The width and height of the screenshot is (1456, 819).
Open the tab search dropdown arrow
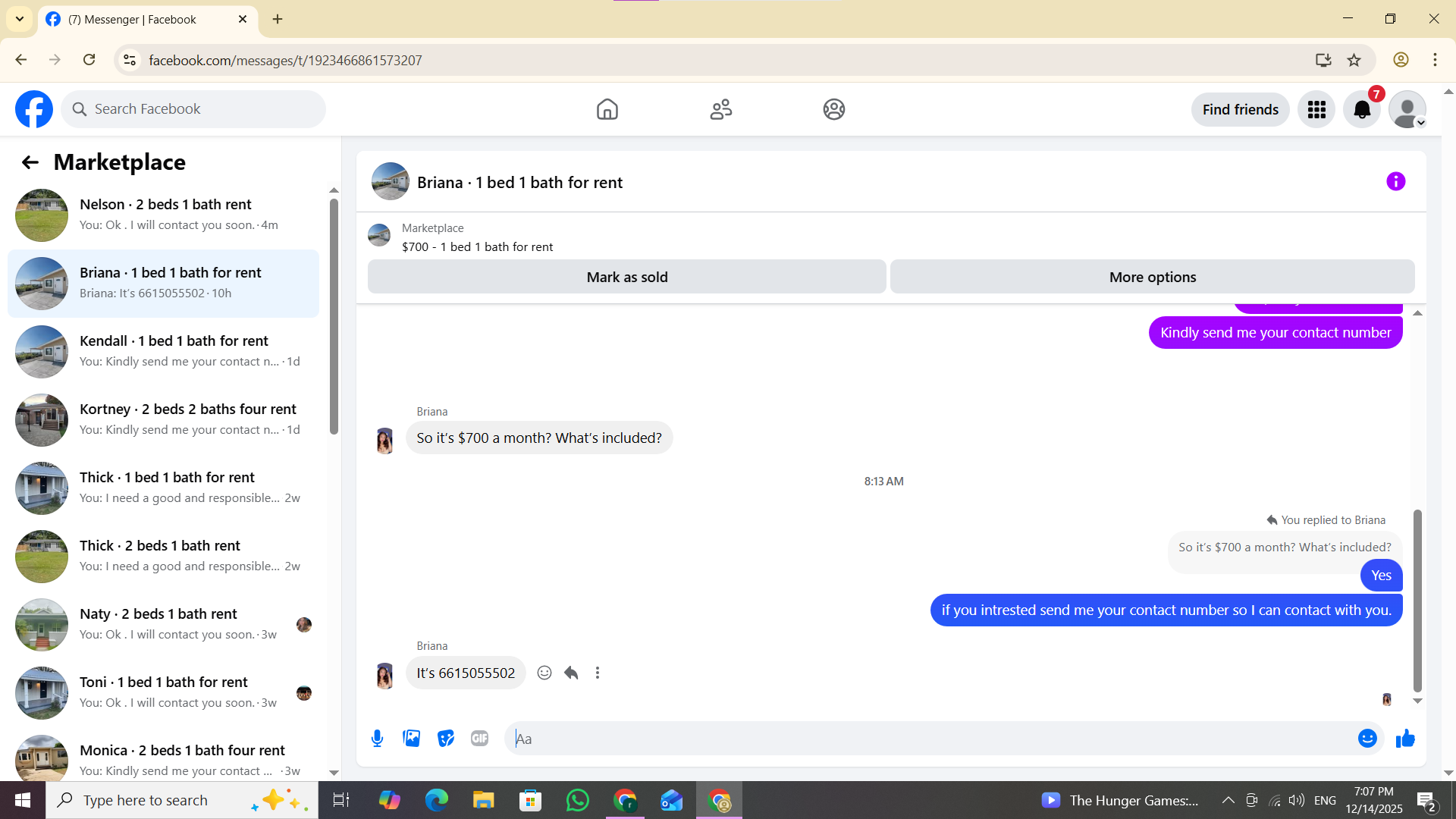pyautogui.click(x=20, y=19)
